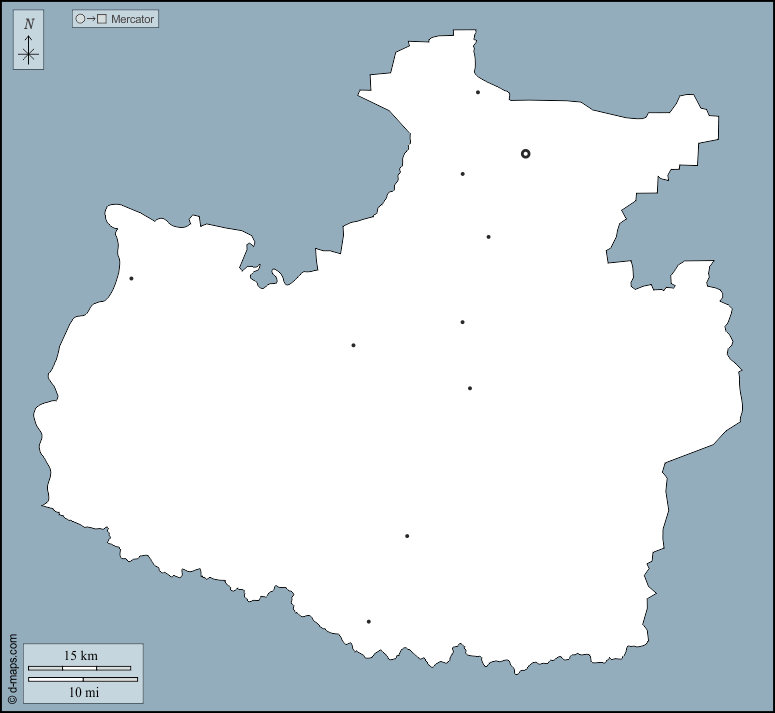Select the lower of the two central-column dots
Image resolution: width=775 pixels, height=713 pixels.
tap(470, 388)
